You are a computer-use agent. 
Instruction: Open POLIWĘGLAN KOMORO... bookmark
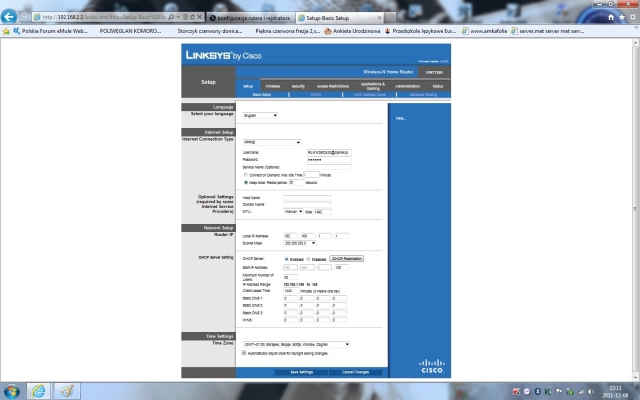click(130, 31)
